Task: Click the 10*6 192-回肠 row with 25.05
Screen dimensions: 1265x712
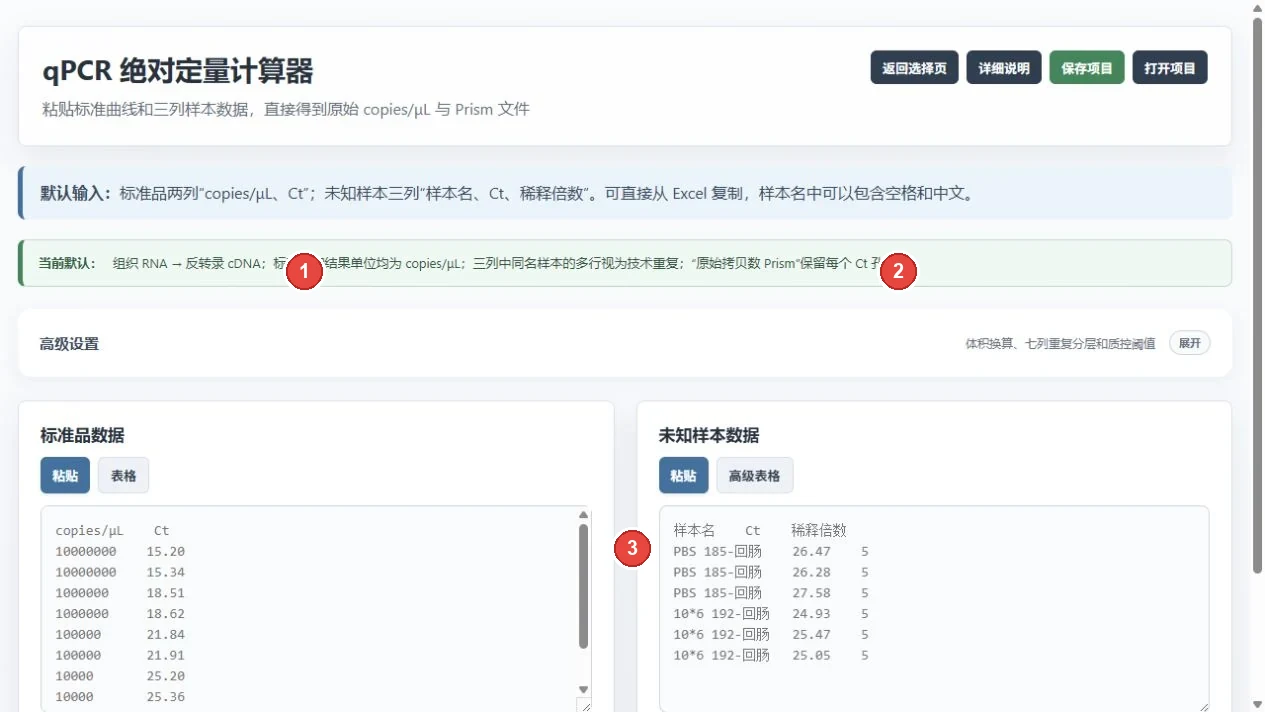Action: (771, 656)
